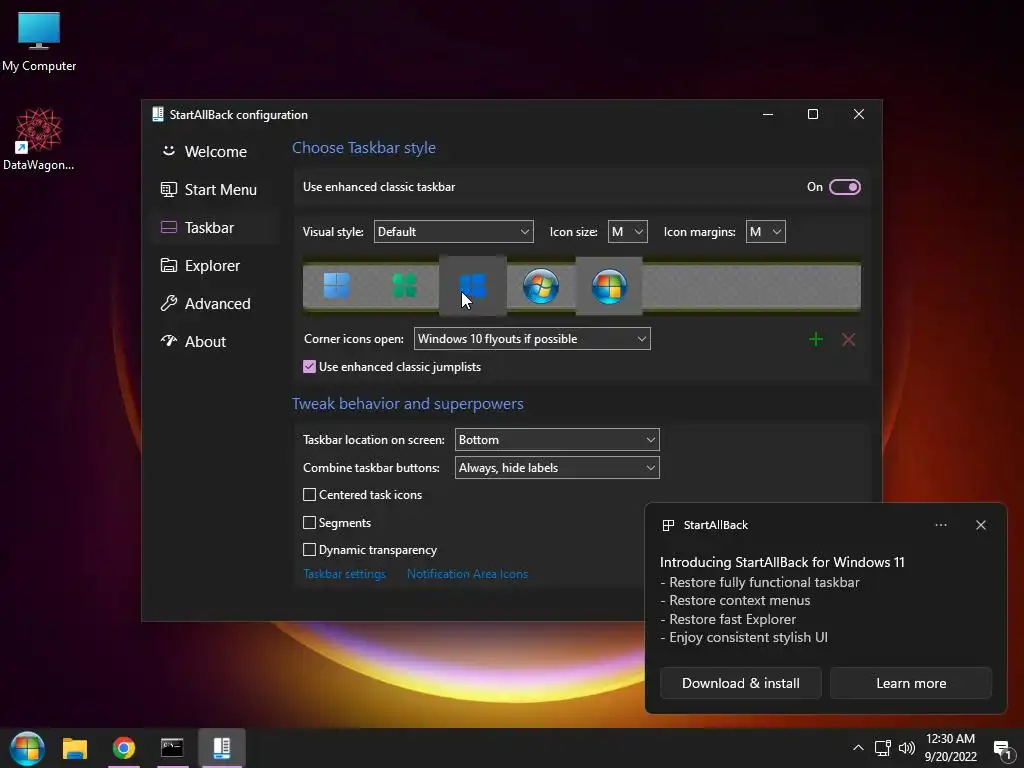The height and width of the screenshot is (768, 1024).
Task: Open Notification Area Icons link
Action: coord(468,574)
